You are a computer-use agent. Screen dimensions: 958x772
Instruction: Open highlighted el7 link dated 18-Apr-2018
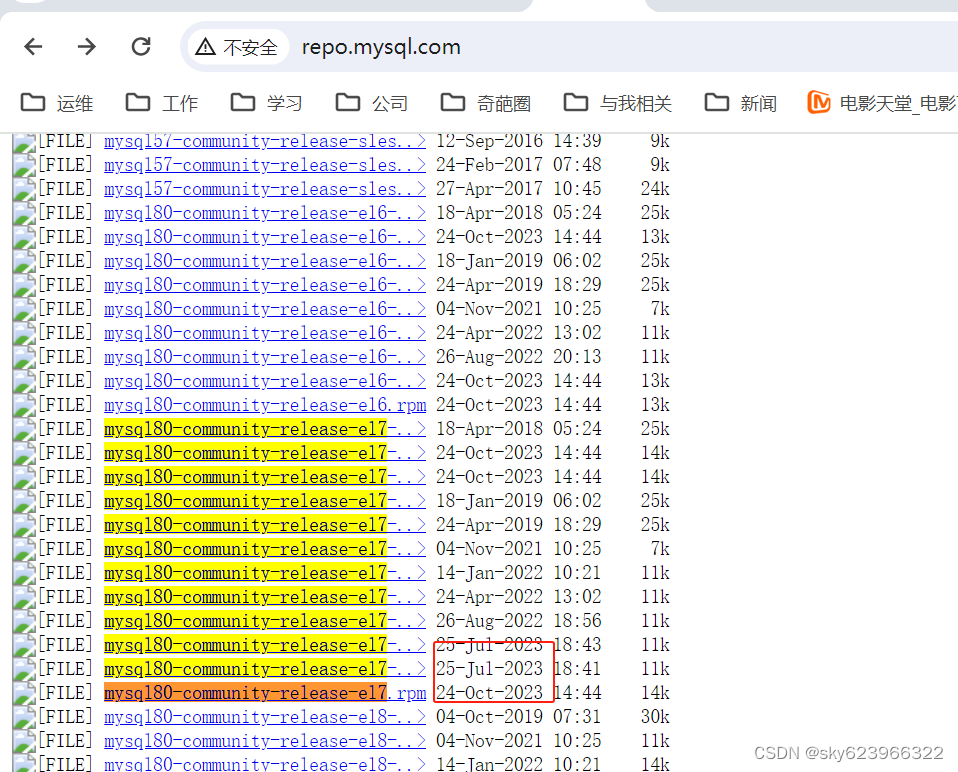point(265,429)
